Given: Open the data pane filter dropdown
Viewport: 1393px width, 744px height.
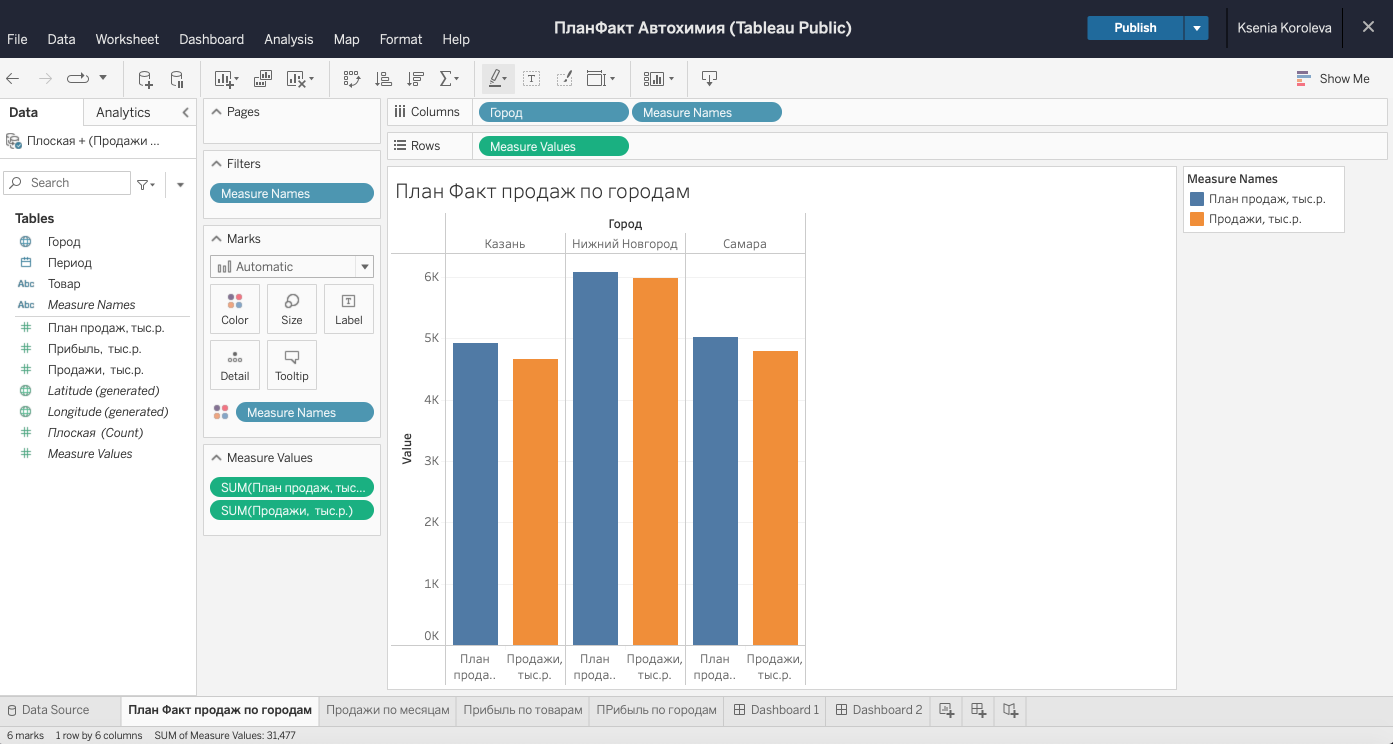Looking at the screenshot, I should 146,184.
